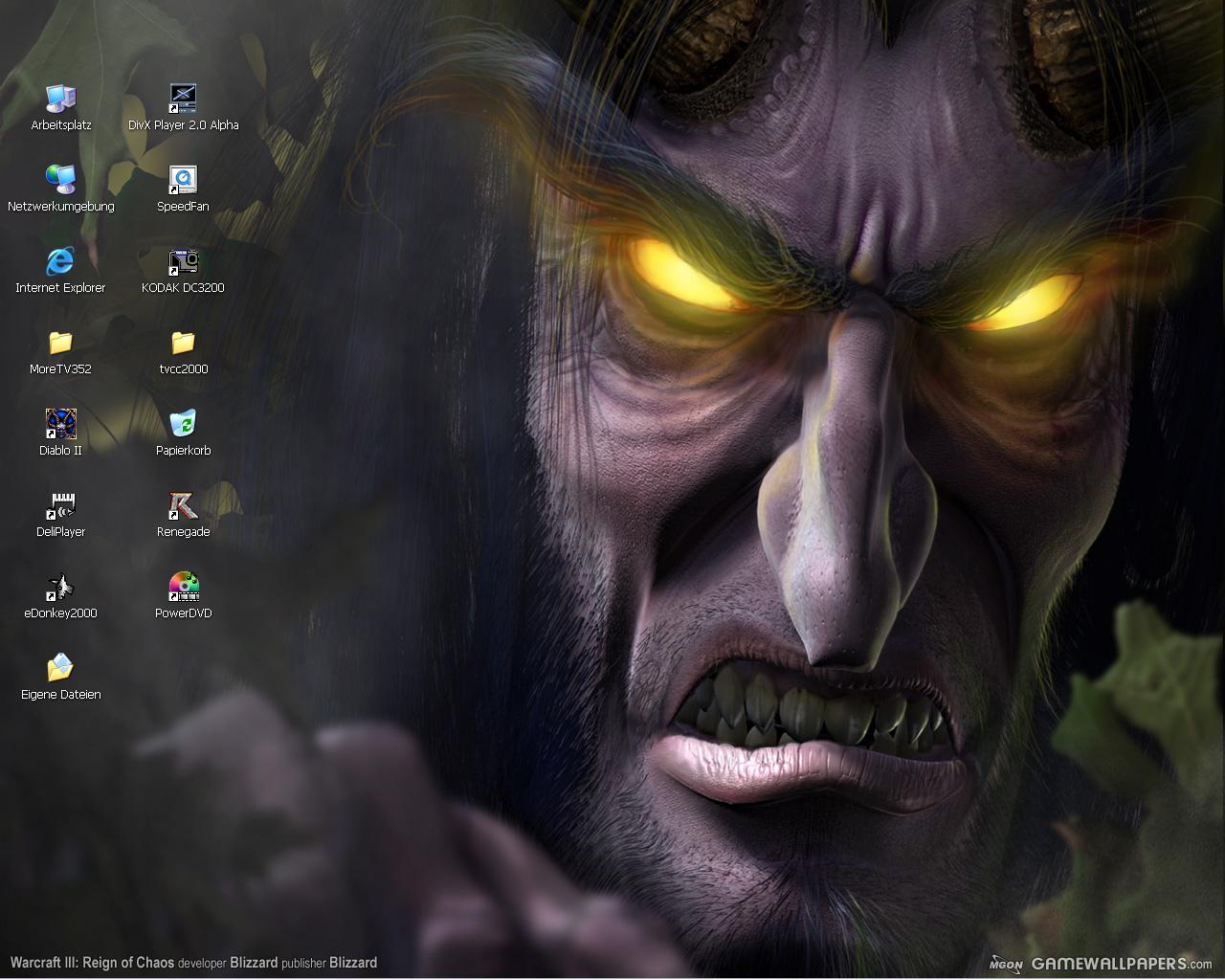Select the Internet Explorer icon

click(60, 260)
